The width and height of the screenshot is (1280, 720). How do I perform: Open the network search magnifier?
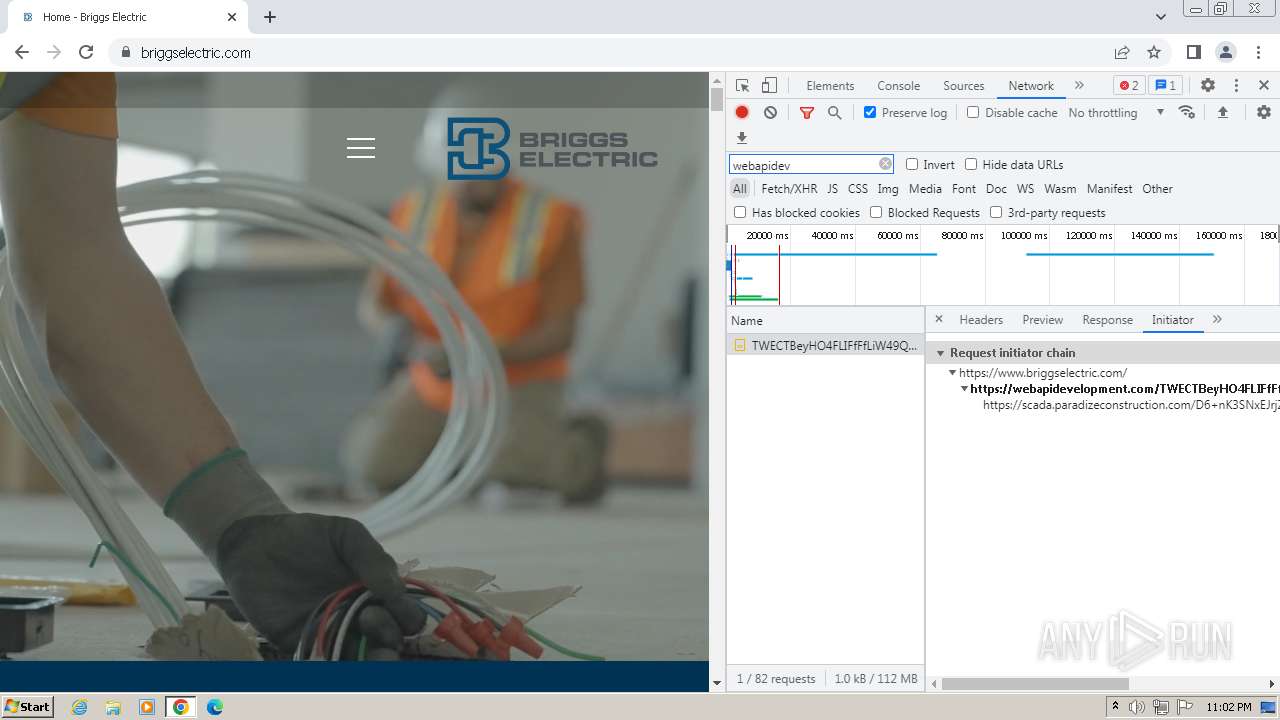click(835, 113)
